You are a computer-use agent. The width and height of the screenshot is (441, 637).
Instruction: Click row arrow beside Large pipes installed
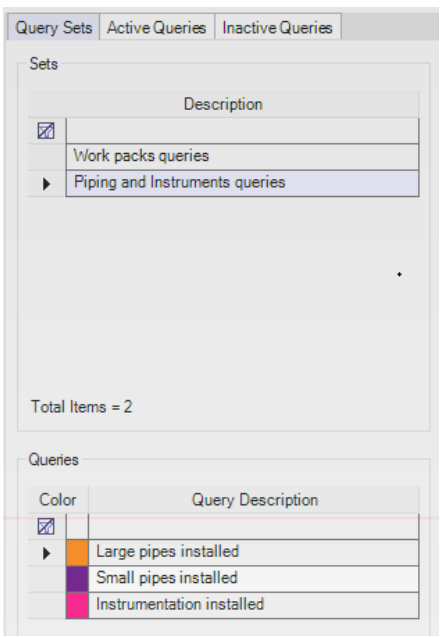46,553
